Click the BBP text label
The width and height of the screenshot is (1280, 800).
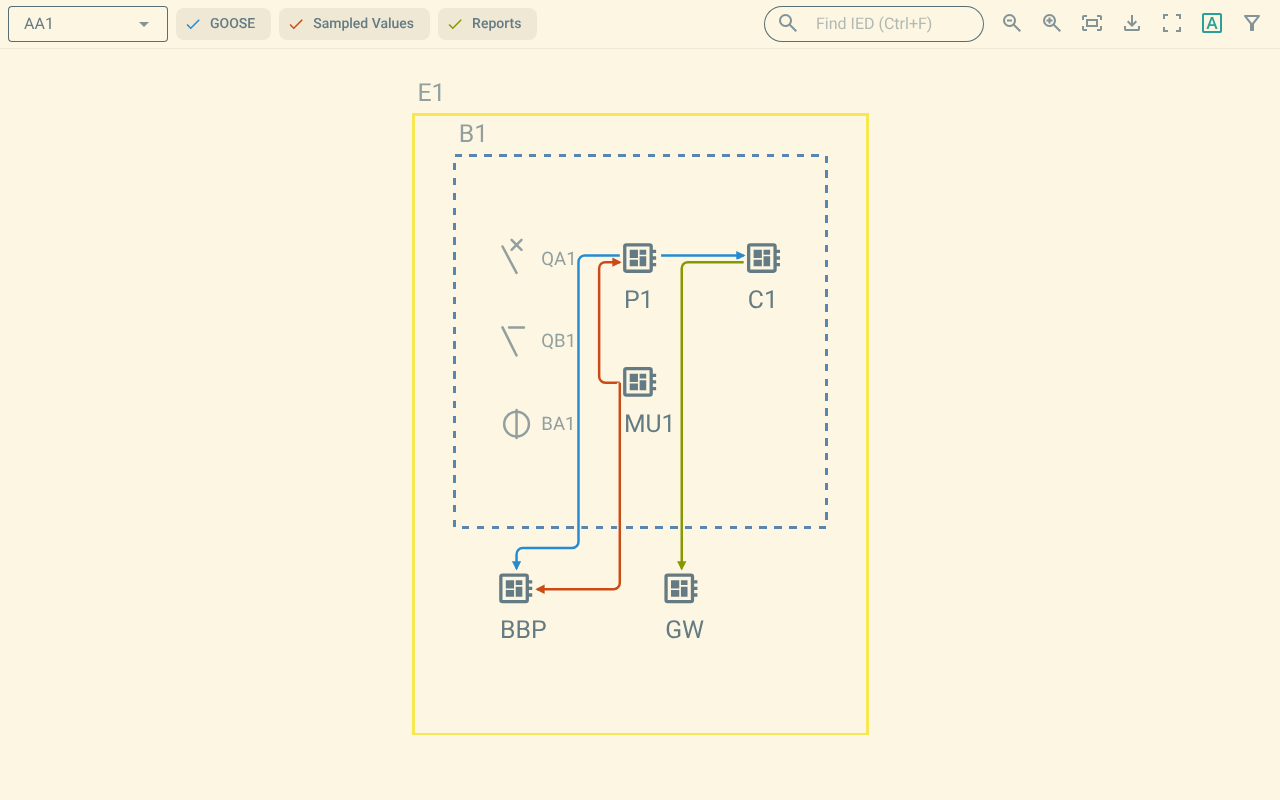click(x=523, y=630)
